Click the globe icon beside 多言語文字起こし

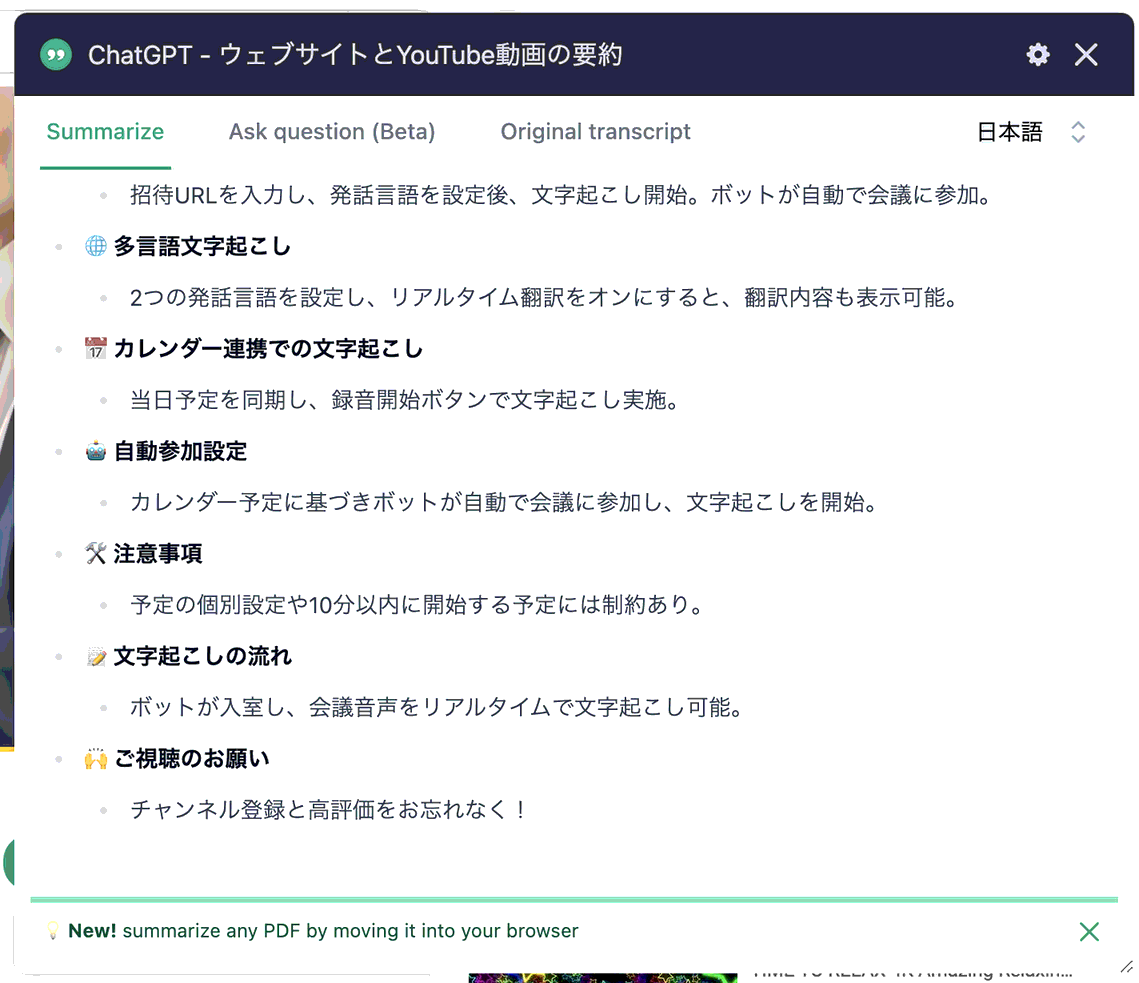(x=96, y=246)
